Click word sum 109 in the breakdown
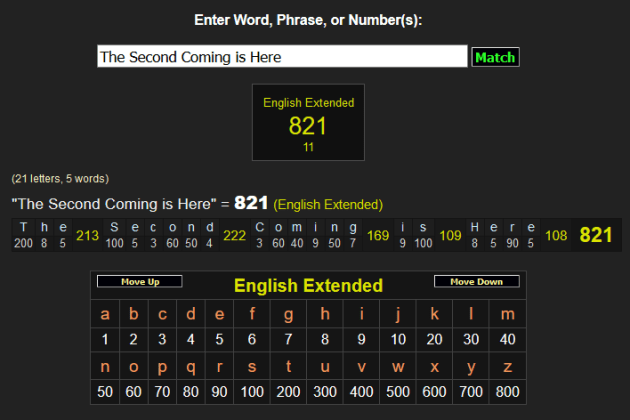Viewport: 630px width, 420px height. 450,236
